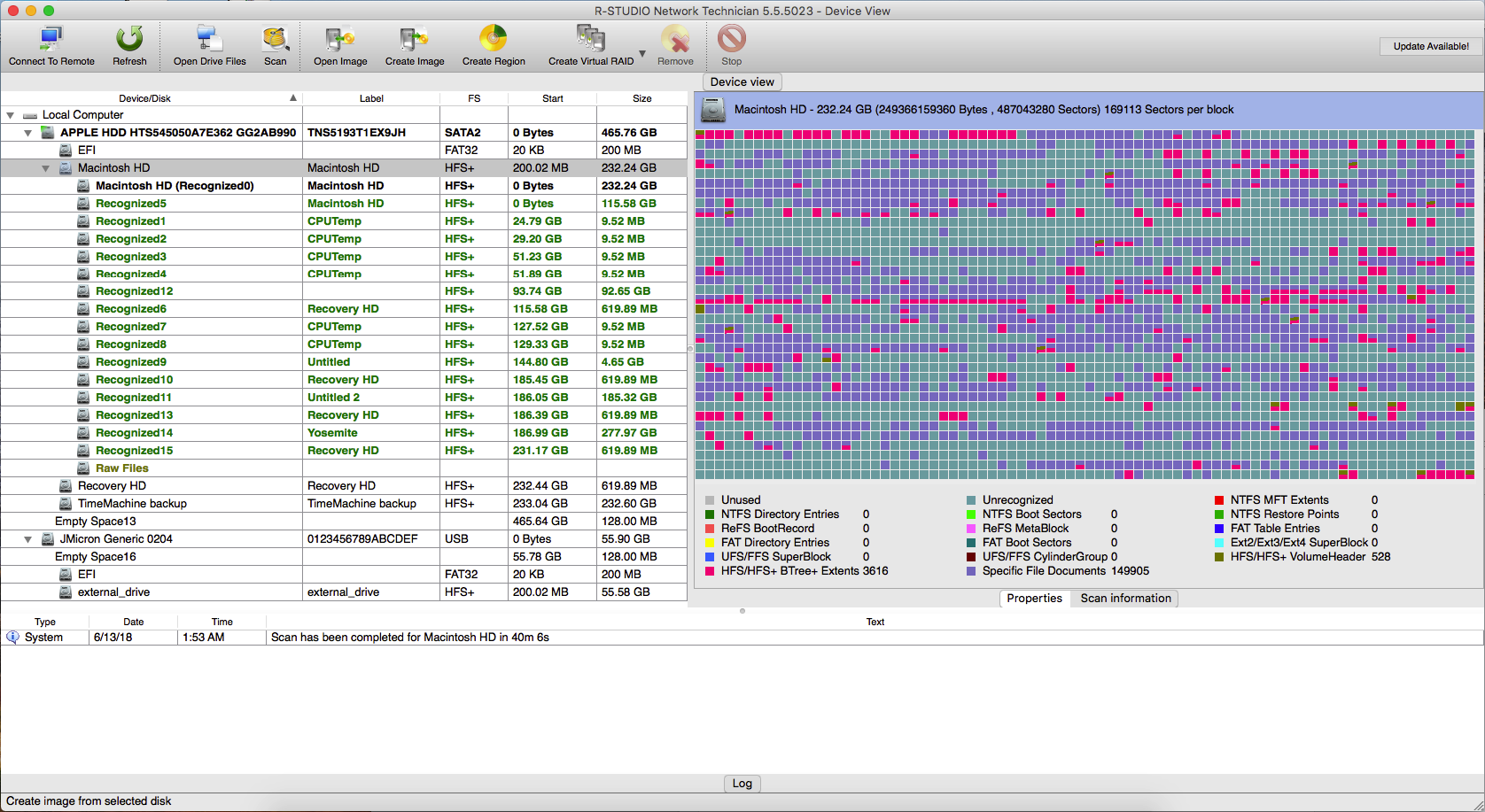Open the Scan information tab

(x=1125, y=599)
